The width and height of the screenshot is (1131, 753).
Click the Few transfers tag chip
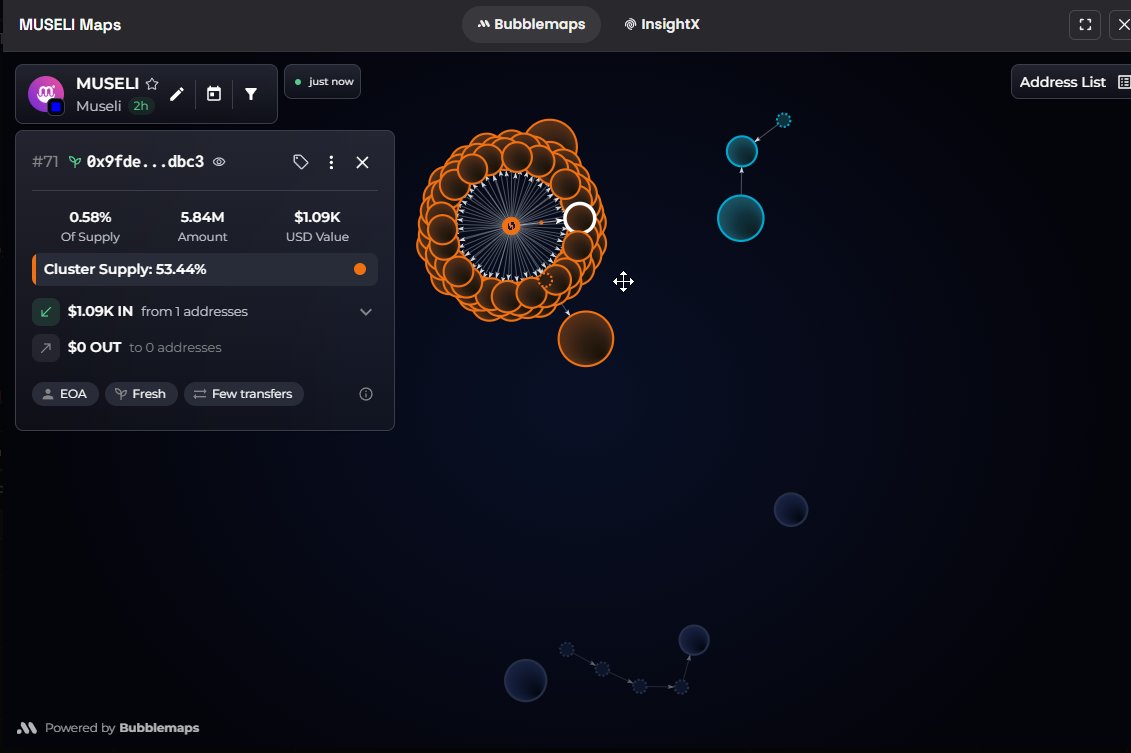coord(244,394)
